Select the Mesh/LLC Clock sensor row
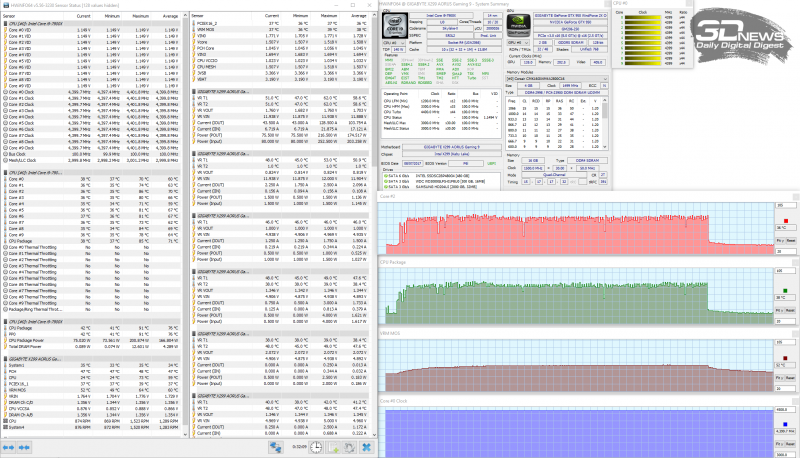The image size is (800, 458). pyautogui.click(x=91, y=160)
